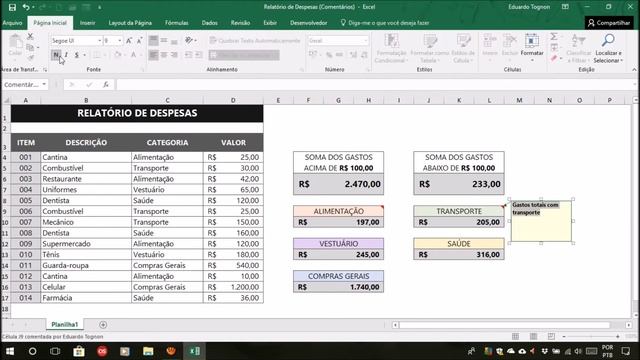Click the Copy icon
This screenshot has width=640, height=360.
(30, 47)
